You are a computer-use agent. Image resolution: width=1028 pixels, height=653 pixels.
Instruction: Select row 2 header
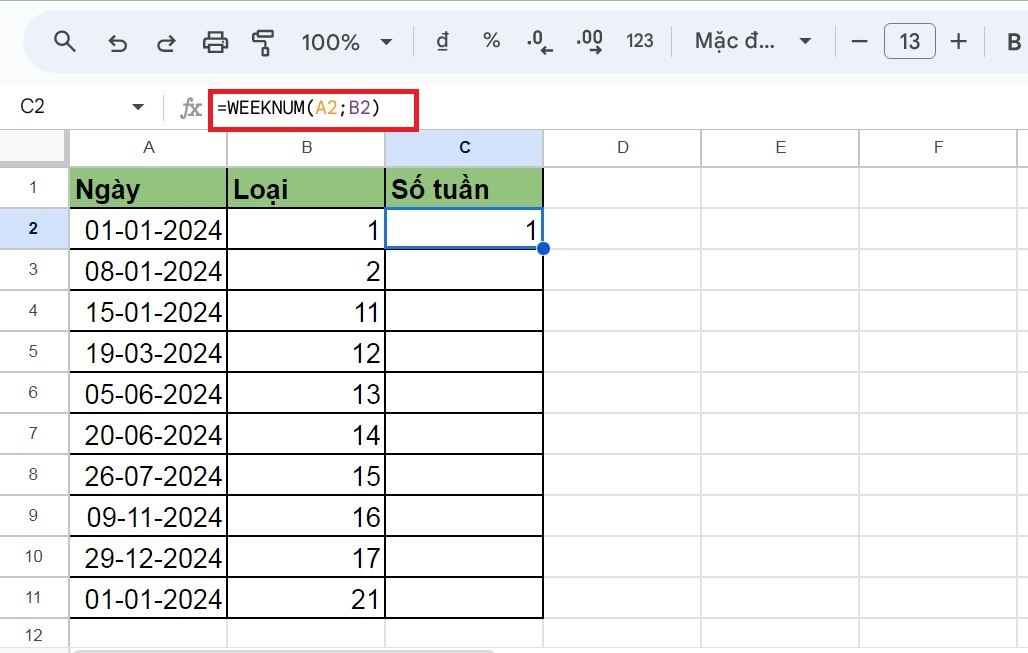(x=33, y=228)
